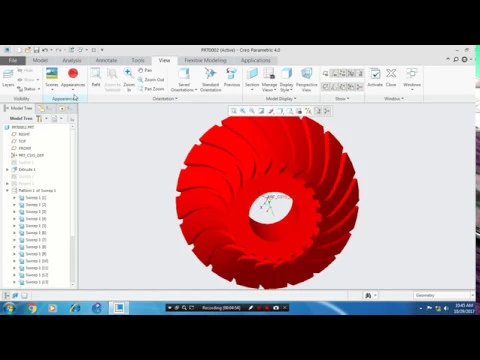480x360 pixels.
Task: Open Internet Explorer from the taskbar
Action: coord(75,308)
